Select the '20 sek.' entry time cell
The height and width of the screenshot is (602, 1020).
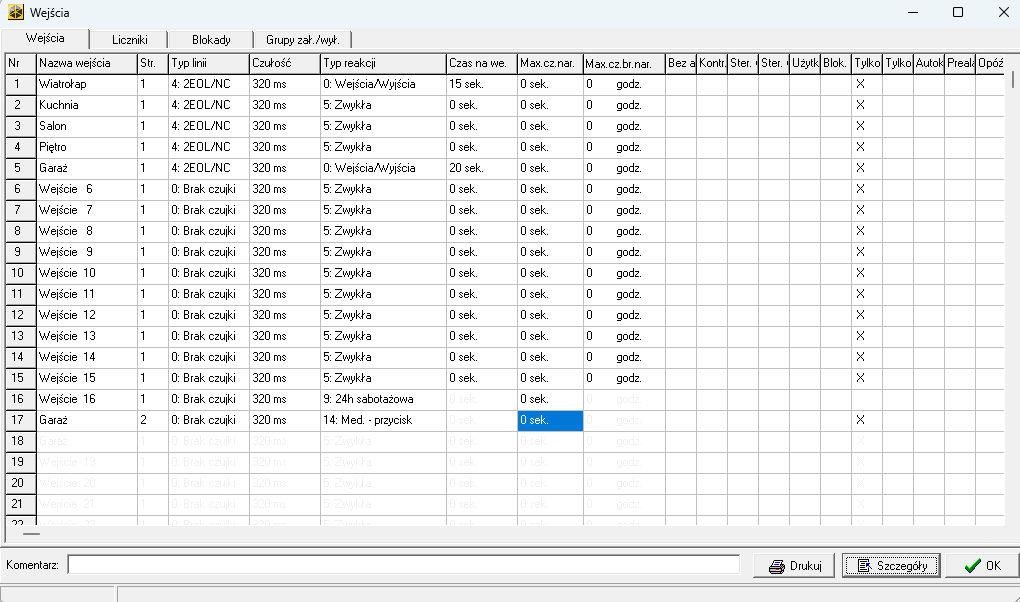tap(482, 168)
